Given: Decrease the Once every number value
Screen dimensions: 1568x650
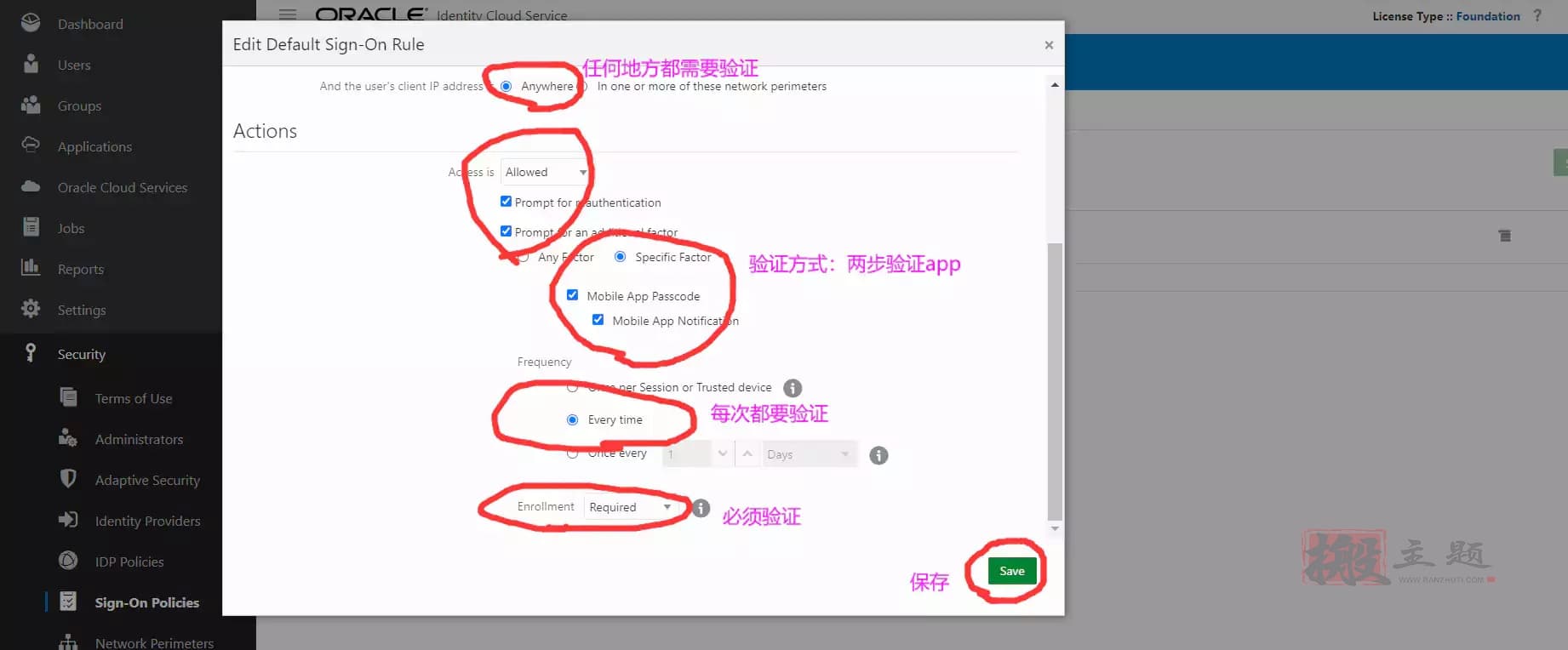Looking at the screenshot, I should pyautogui.click(x=723, y=454).
